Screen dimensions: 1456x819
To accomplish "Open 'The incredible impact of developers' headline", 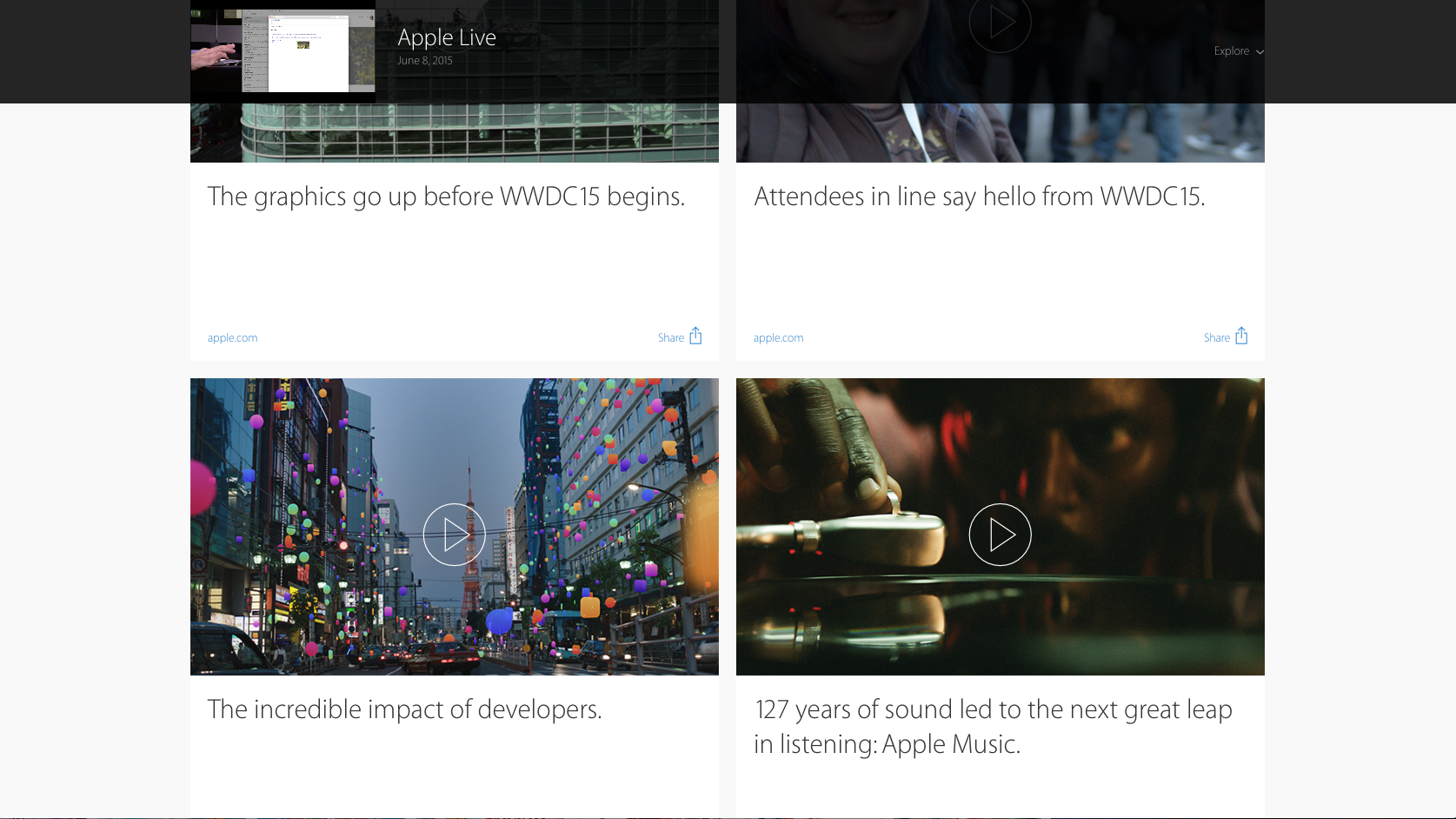I will (404, 709).
